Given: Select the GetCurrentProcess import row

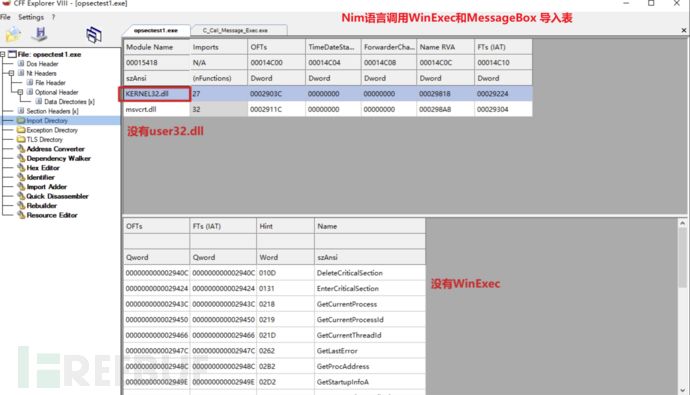Looking at the screenshot, I should (275, 304).
